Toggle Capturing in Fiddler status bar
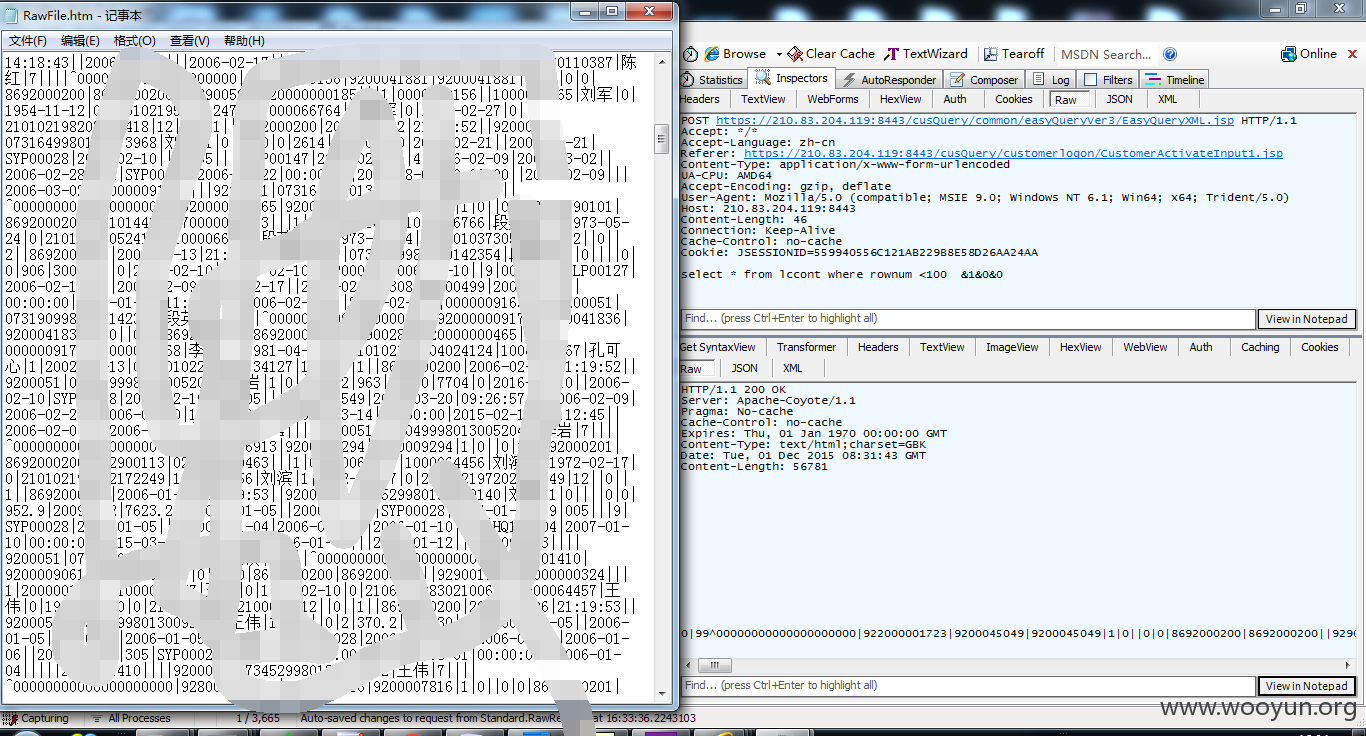This screenshot has width=1366, height=736. pos(37,718)
